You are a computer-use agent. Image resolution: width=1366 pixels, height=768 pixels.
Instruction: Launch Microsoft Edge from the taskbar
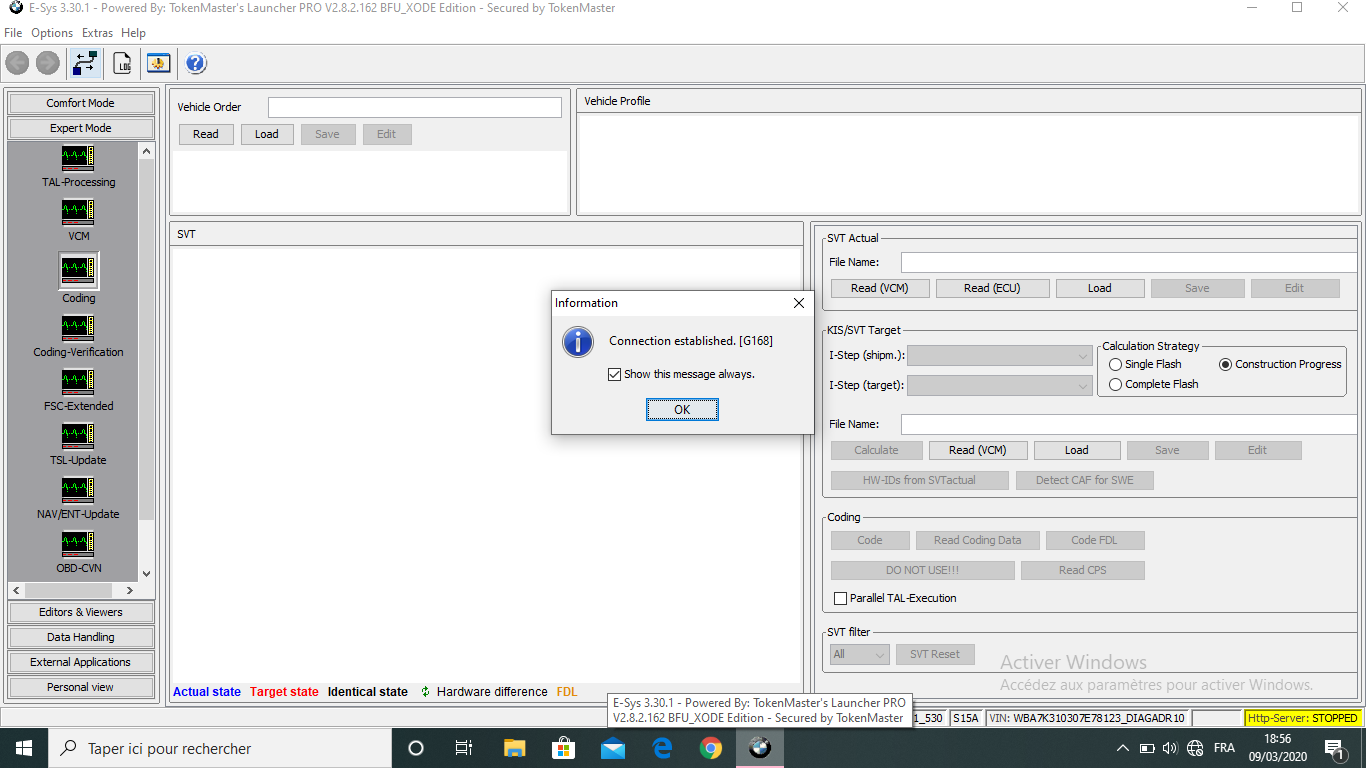(x=662, y=748)
